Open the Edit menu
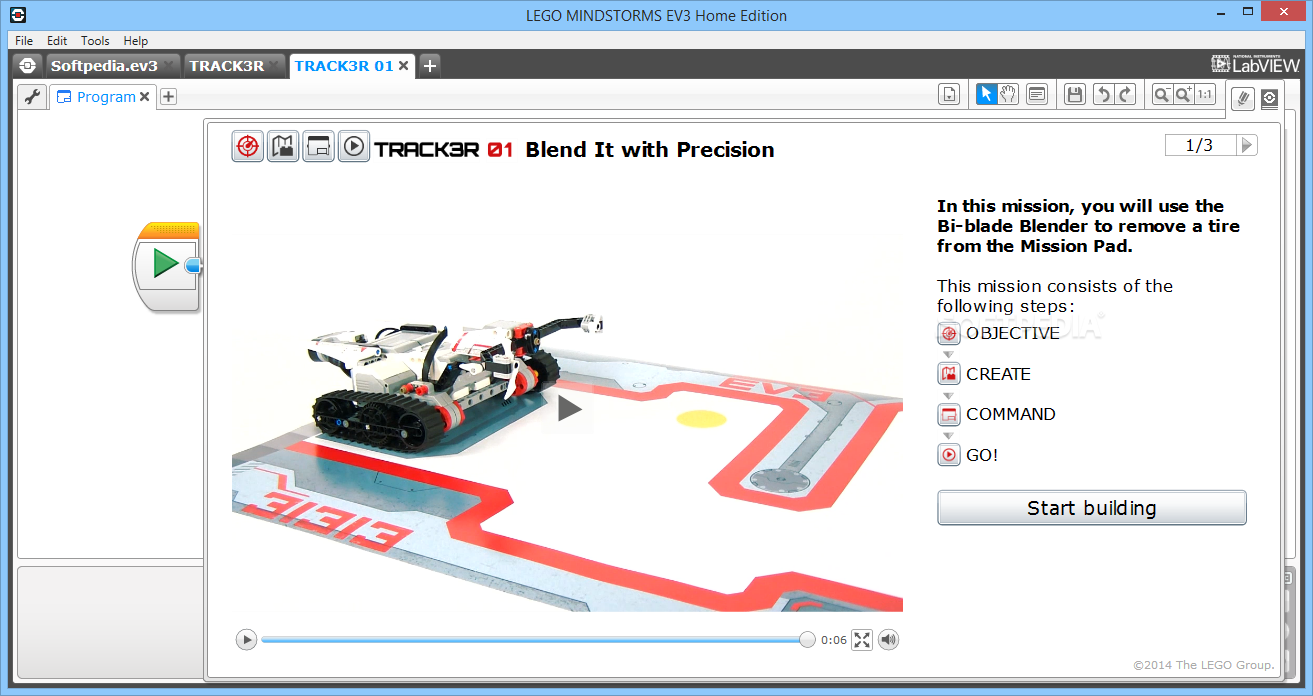 pyautogui.click(x=57, y=40)
